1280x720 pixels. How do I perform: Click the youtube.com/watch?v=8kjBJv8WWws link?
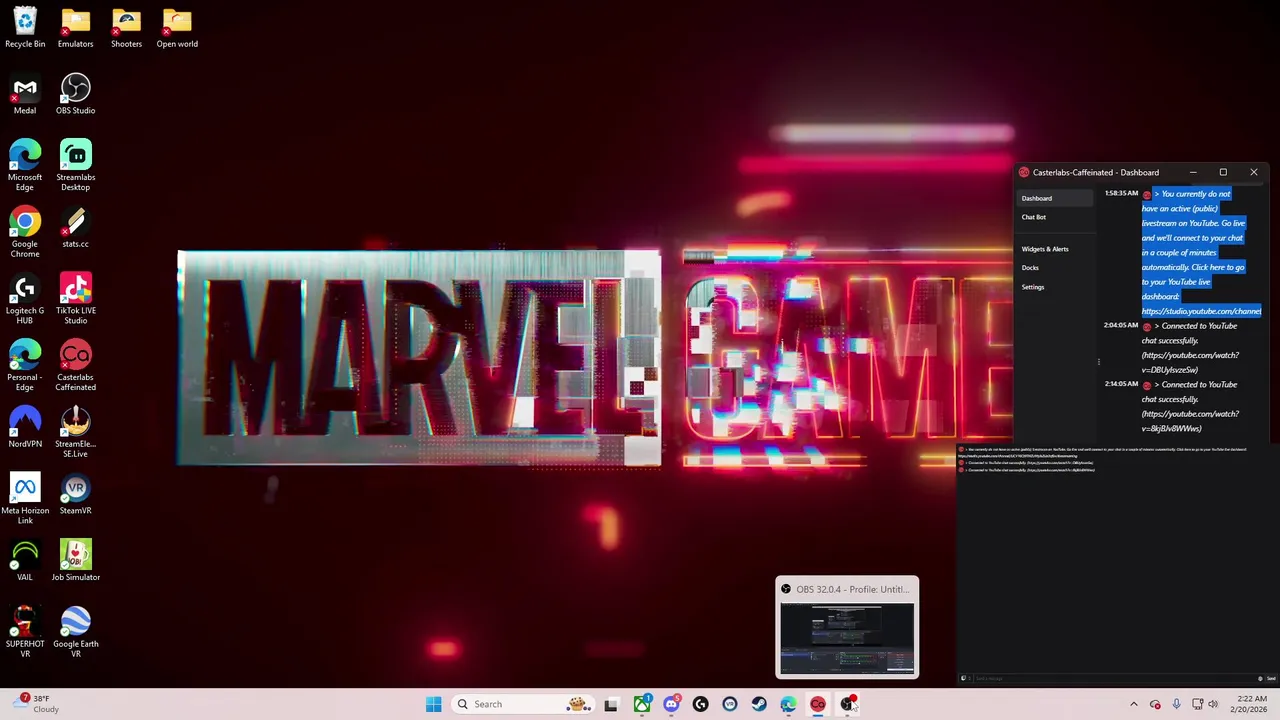[1190, 421]
